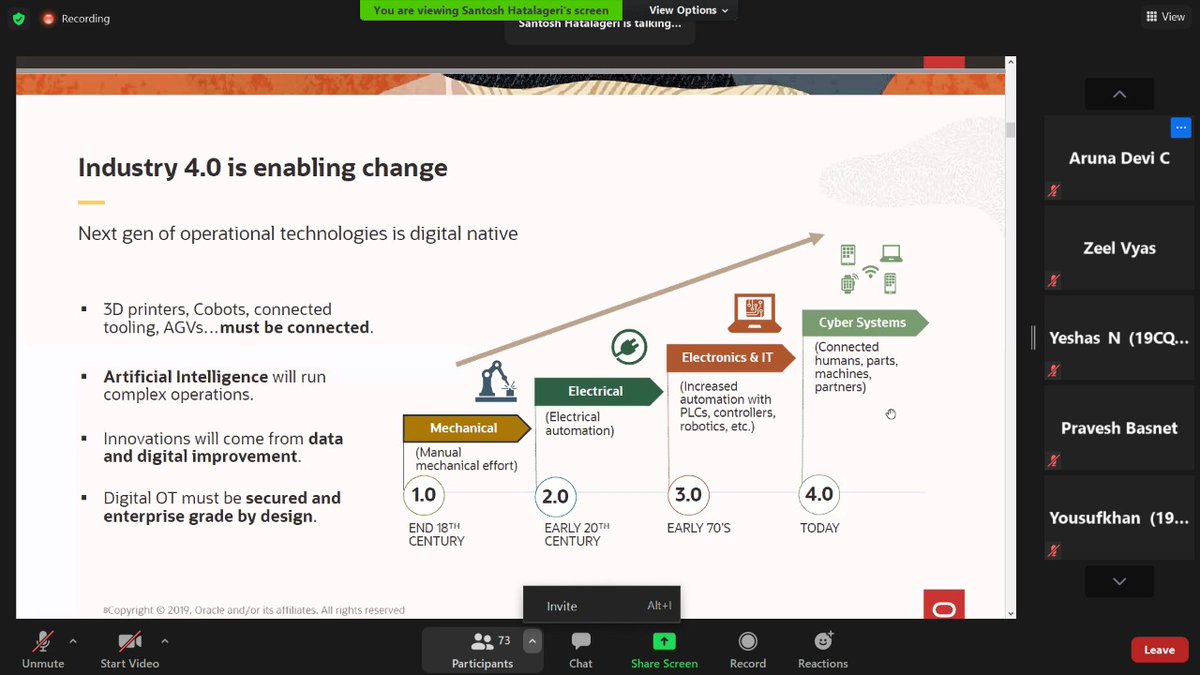1200x675 pixels.
Task: Click the 2.0 timeline circle
Action: pyautogui.click(x=555, y=495)
